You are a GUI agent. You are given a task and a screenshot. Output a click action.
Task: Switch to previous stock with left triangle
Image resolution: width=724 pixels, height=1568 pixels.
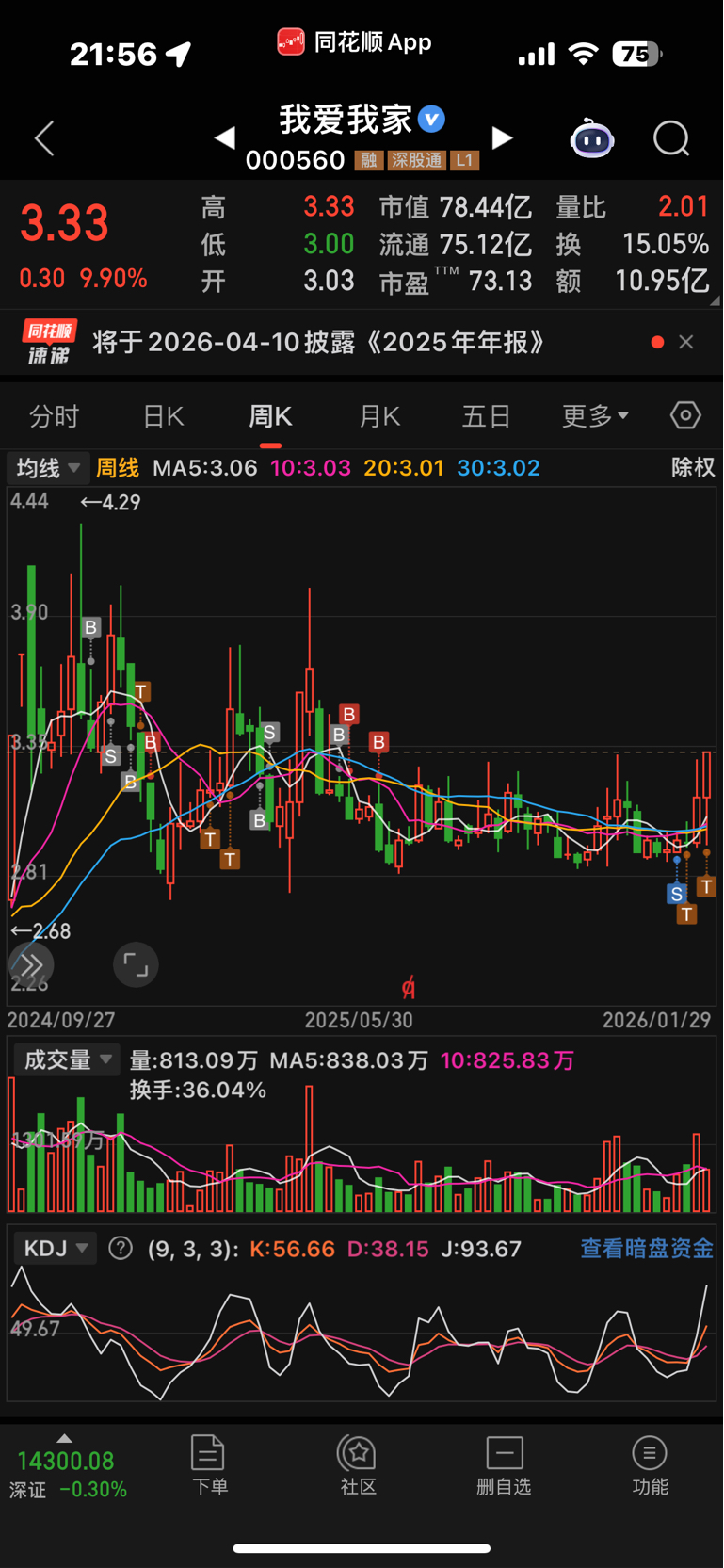224,138
